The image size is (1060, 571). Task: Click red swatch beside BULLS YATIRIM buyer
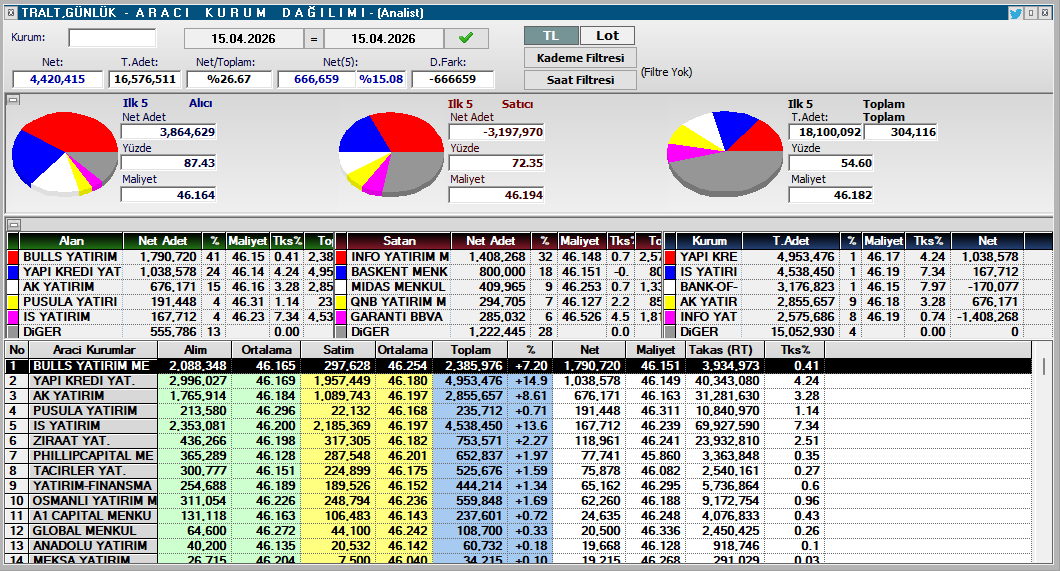pyautogui.click(x=12, y=257)
